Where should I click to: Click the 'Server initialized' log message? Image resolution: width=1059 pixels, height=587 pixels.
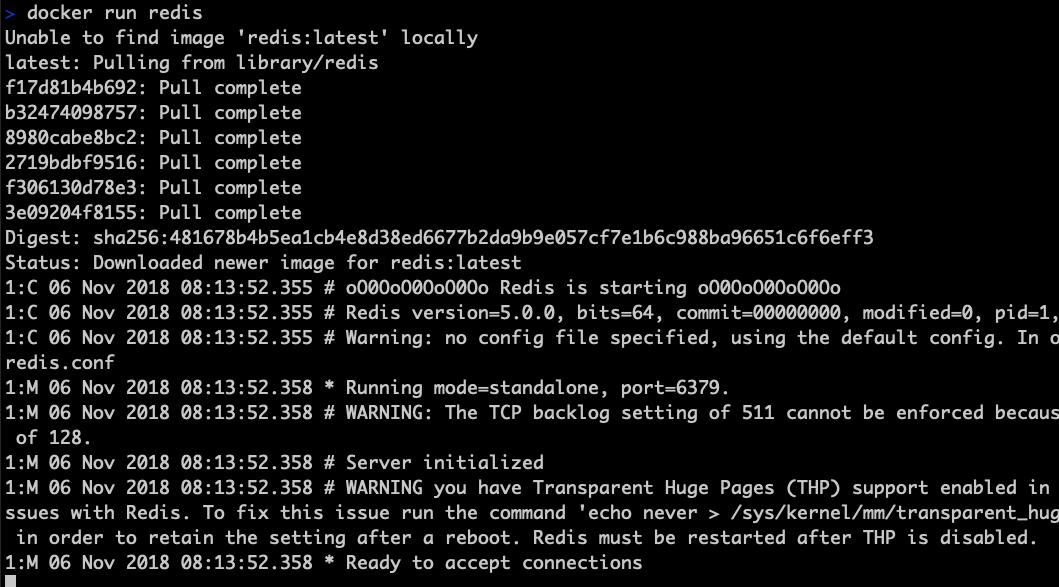[444, 463]
